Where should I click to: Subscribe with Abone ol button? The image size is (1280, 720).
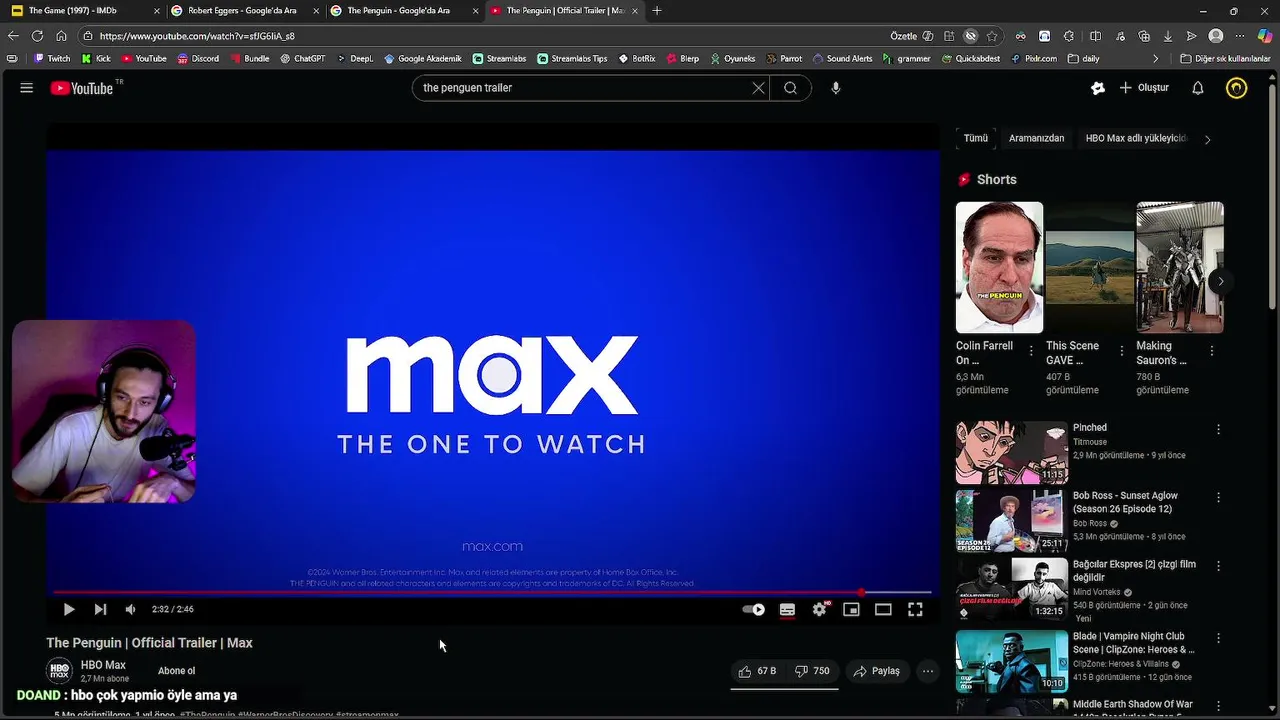click(x=177, y=671)
